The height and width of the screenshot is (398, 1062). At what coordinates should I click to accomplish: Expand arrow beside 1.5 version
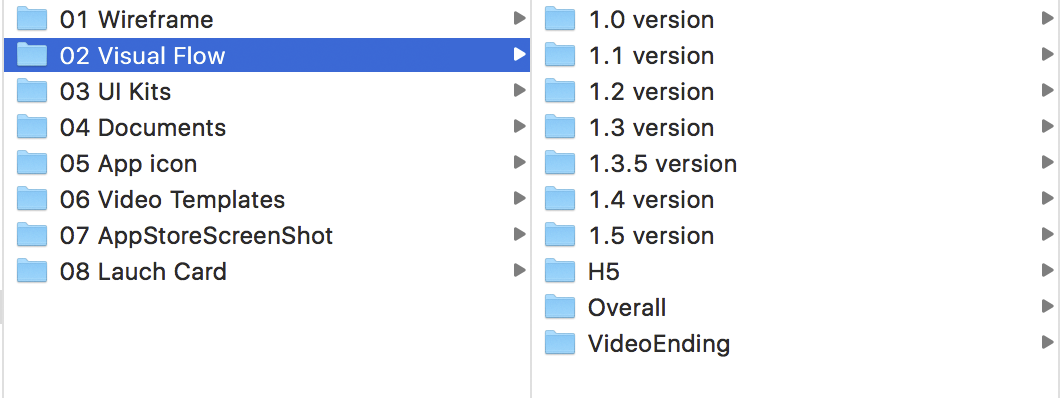click(1048, 235)
